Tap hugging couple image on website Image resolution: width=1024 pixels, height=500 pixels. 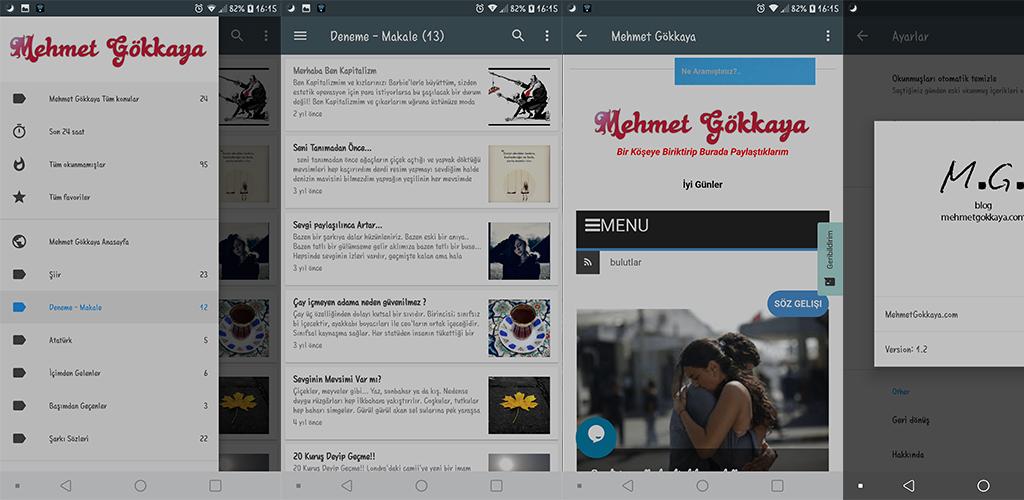tap(703, 390)
